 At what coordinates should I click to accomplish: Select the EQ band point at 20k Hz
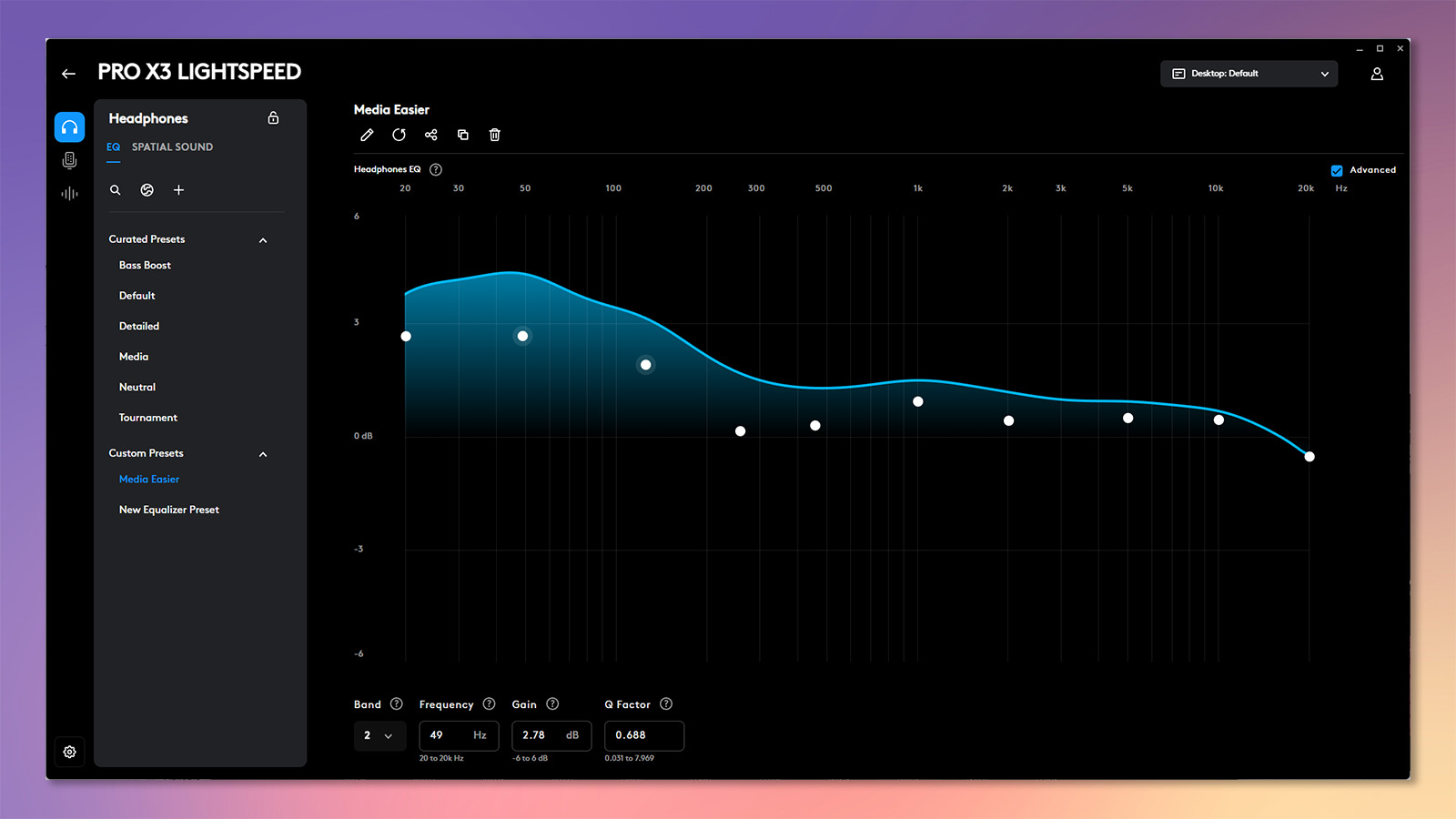[1309, 457]
